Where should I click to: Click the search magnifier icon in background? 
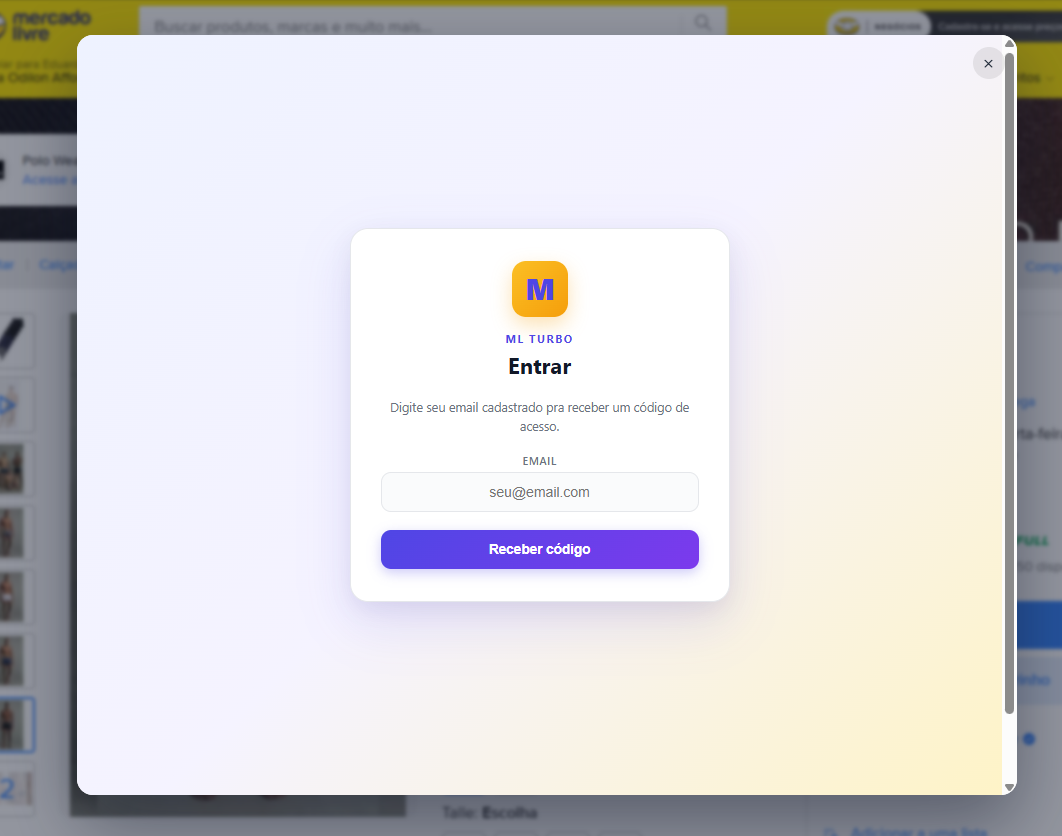[x=702, y=23]
